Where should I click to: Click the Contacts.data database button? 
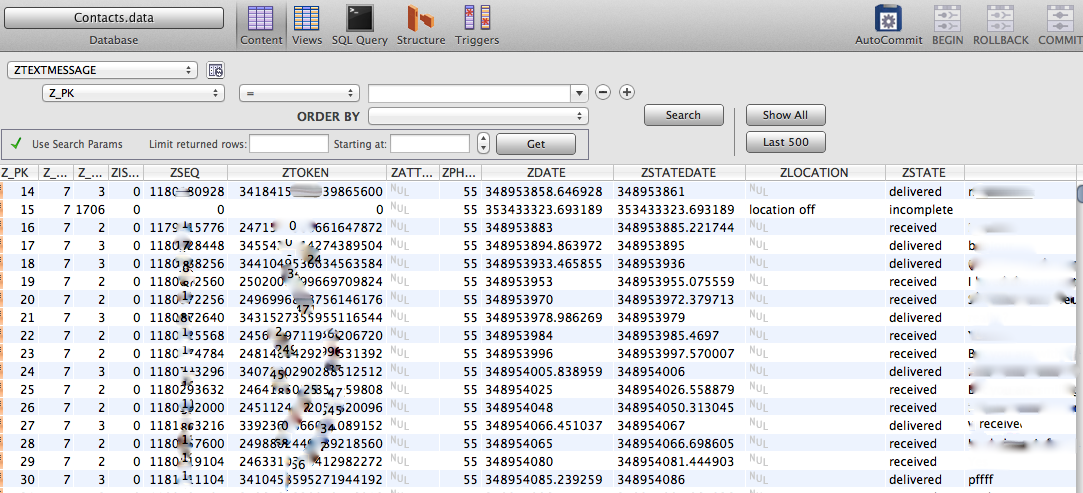[114, 17]
